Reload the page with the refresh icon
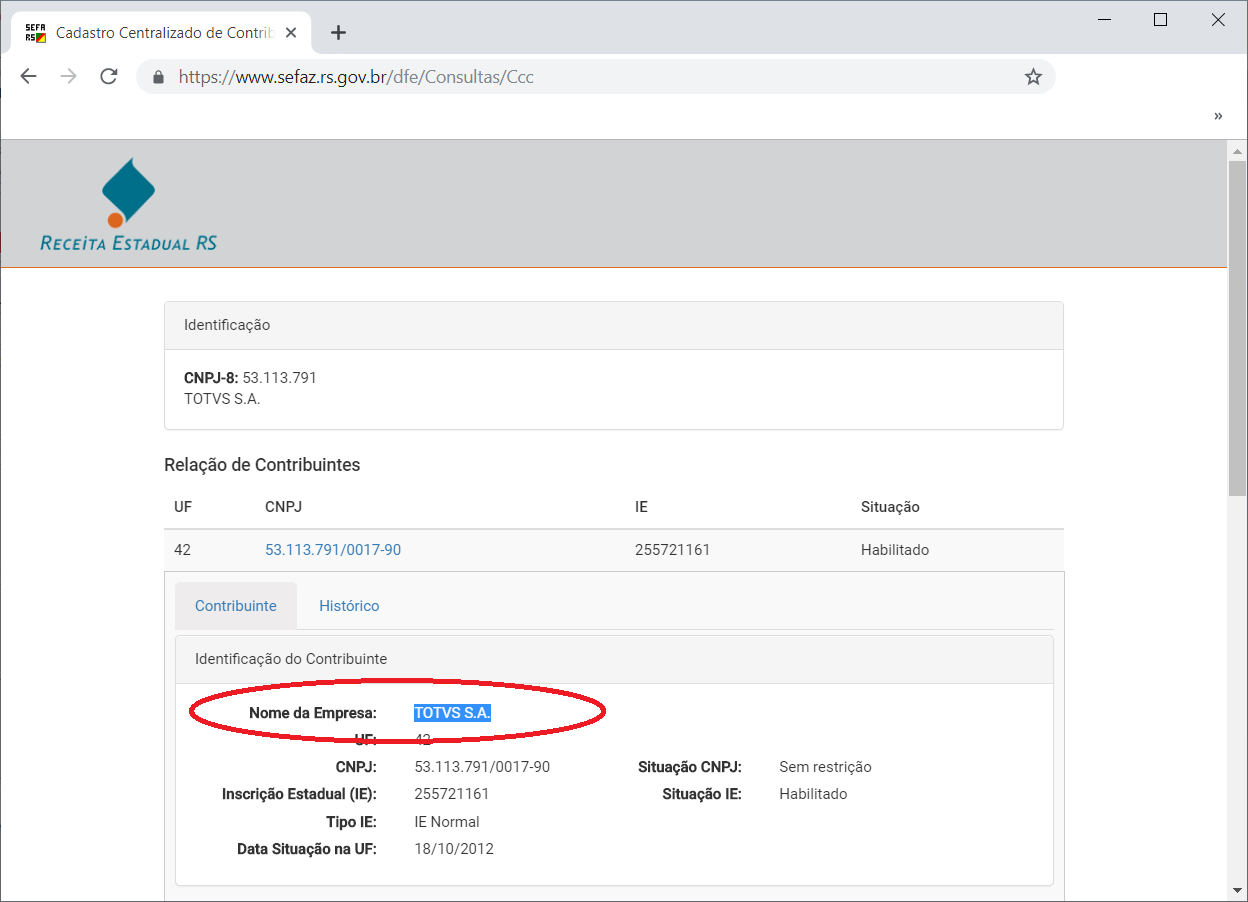 pos(109,77)
